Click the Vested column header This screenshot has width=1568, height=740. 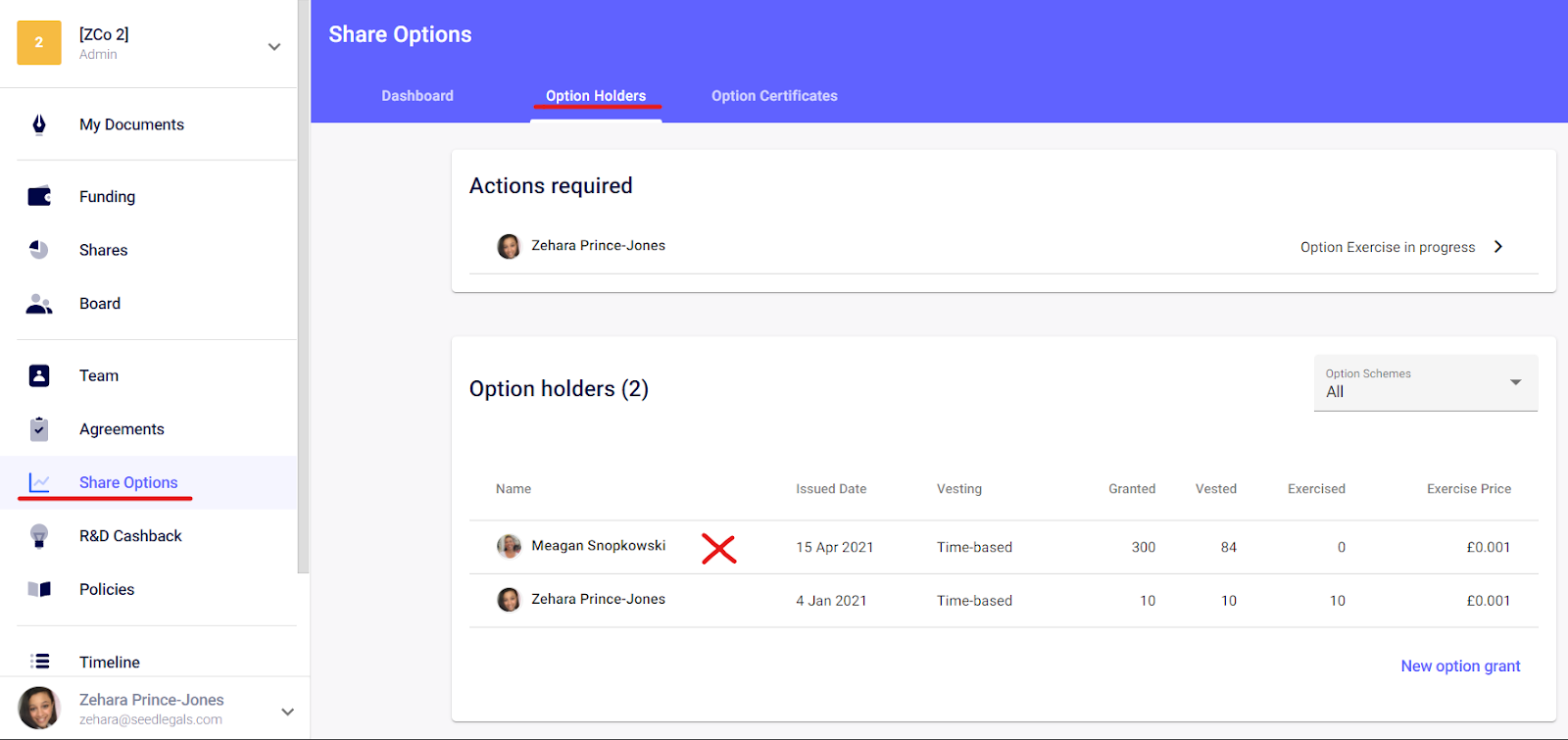1216,489
